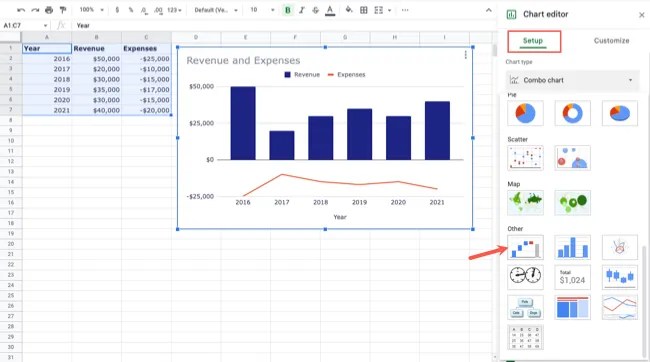The height and width of the screenshot is (362, 650).
Task: Open the Combo chart type dropdown
Action: tap(572, 80)
